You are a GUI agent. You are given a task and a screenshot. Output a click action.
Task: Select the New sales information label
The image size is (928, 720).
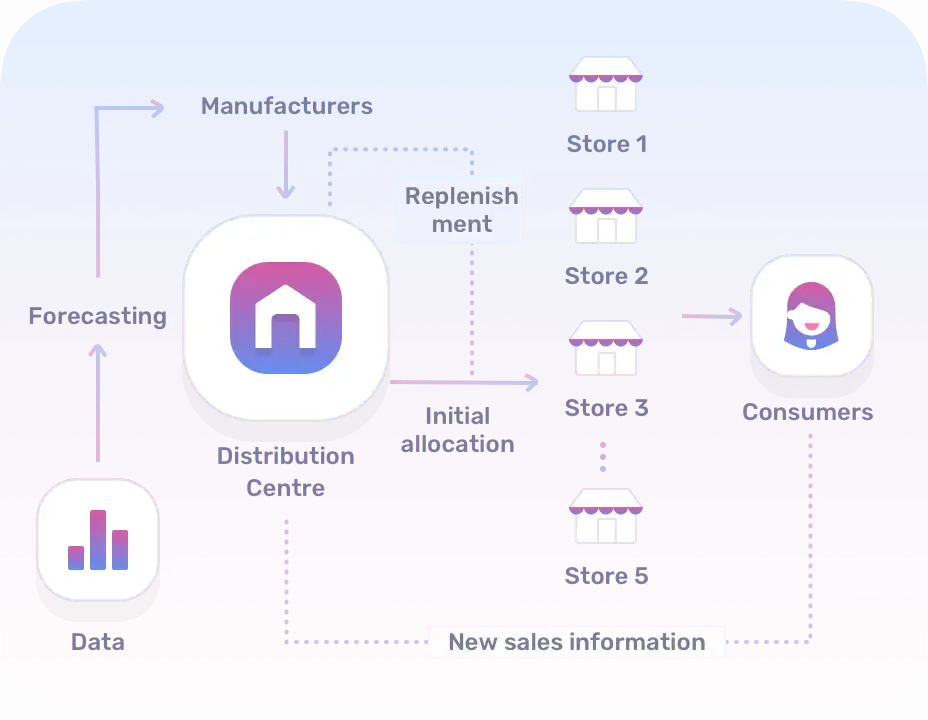pyautogui.click(x=576, y=642)
